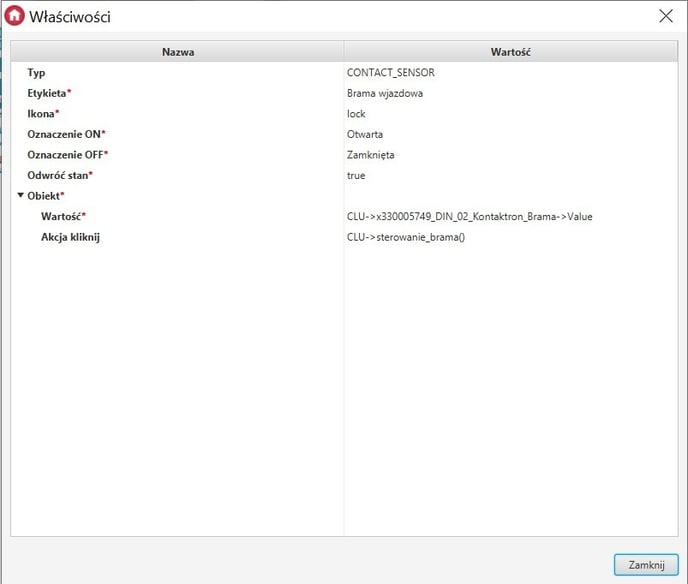Edit the sterowanie_brama() action value
688x584 pixels.
point(406,237)
